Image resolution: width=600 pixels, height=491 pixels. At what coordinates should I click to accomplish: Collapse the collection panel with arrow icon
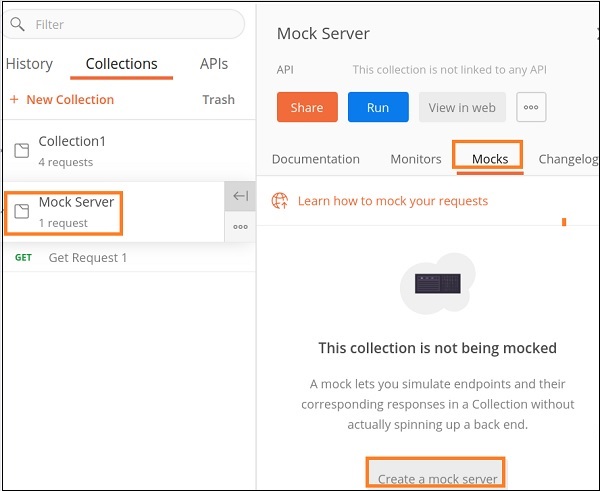click(x=240, y=196)
